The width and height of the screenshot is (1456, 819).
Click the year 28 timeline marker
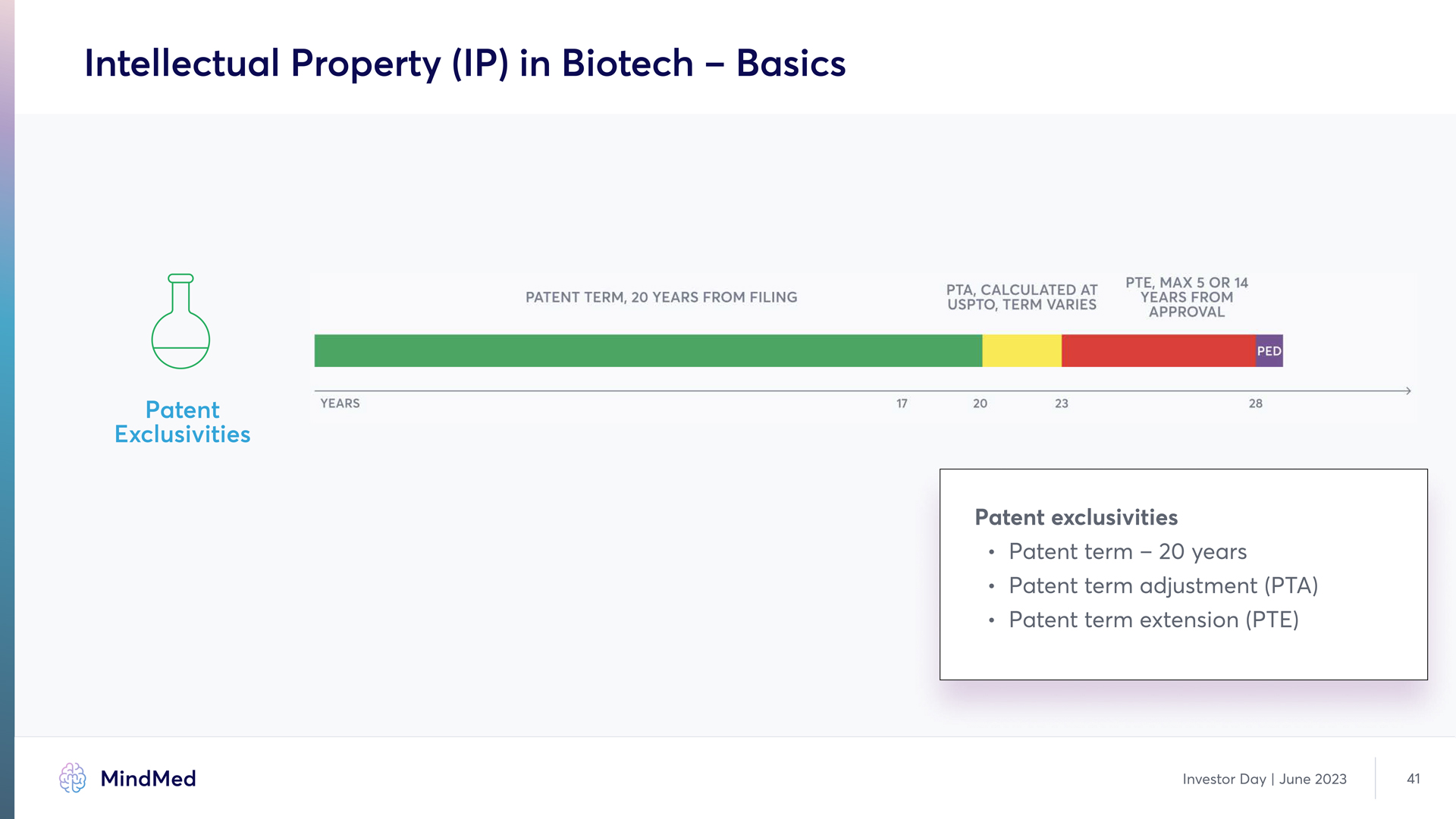[x=1256, y=403]
